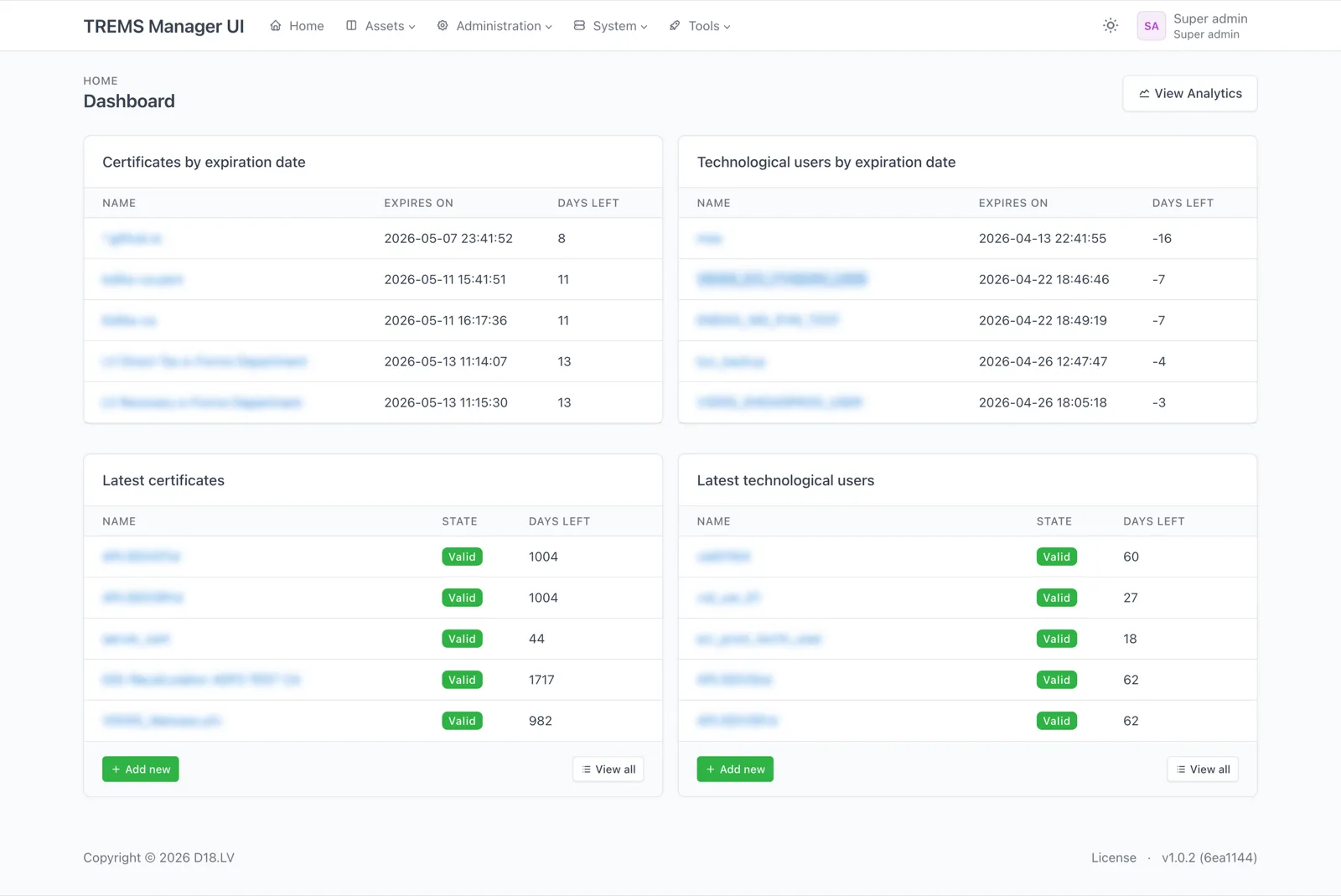The image size is (1341, 896).
Task: Click the list icon in View all users button
Action: tap(1180, 769)
